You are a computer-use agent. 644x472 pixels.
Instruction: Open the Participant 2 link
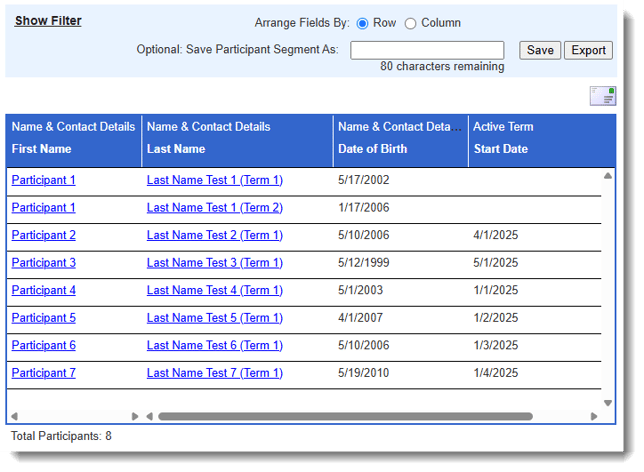pyautogui.click(x=43, y=235)
